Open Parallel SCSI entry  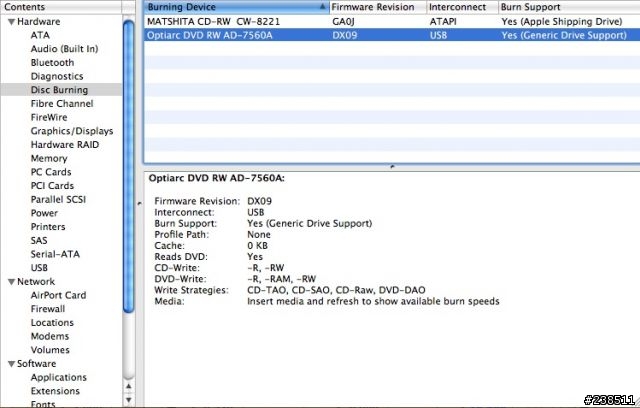(58, 199)
